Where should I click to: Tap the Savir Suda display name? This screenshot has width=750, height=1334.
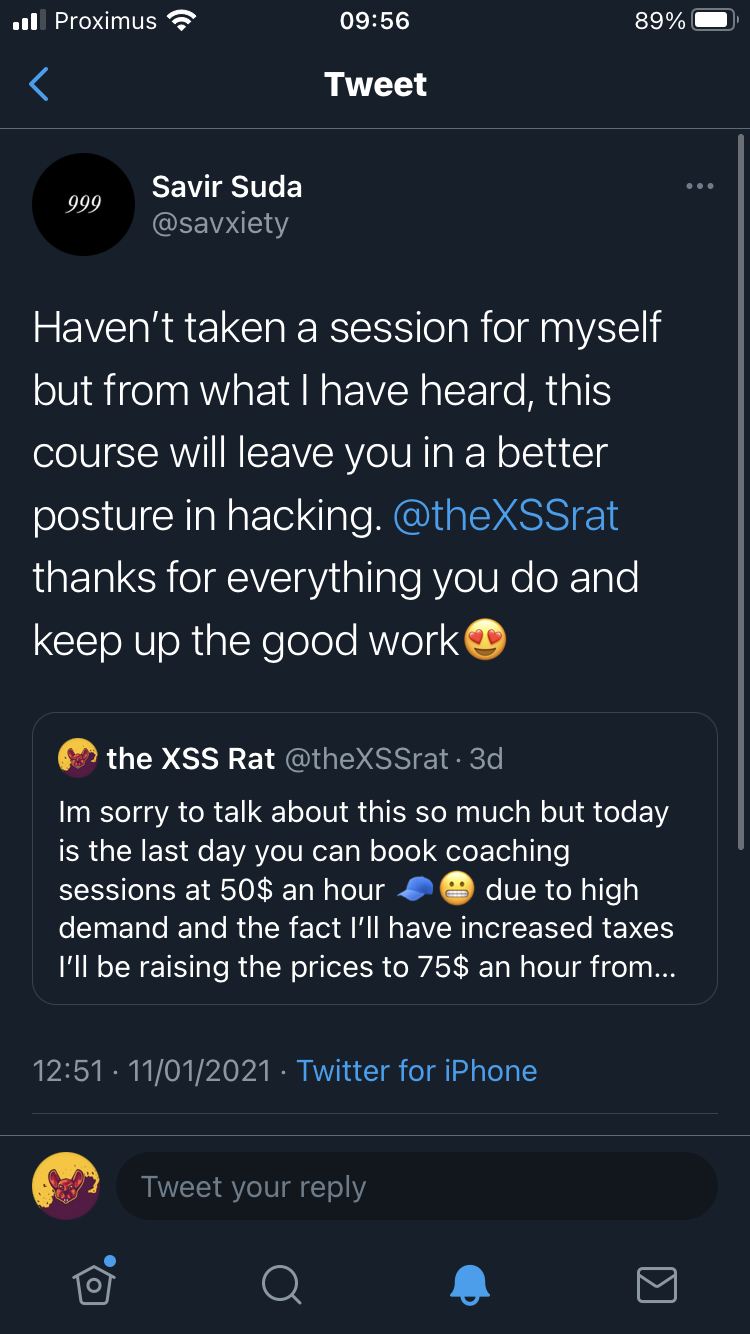[227, 186]
